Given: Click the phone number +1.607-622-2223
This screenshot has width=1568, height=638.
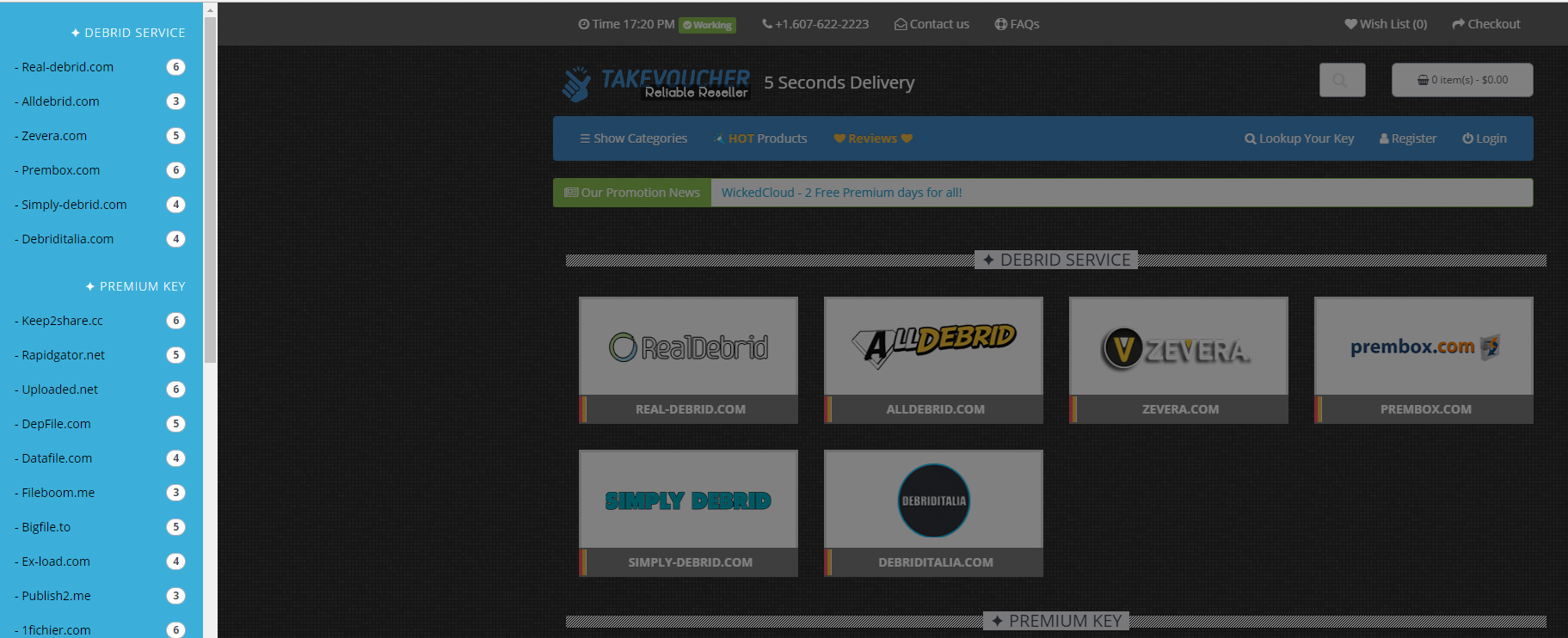Looking at the screenshot, I should [815, 24].
